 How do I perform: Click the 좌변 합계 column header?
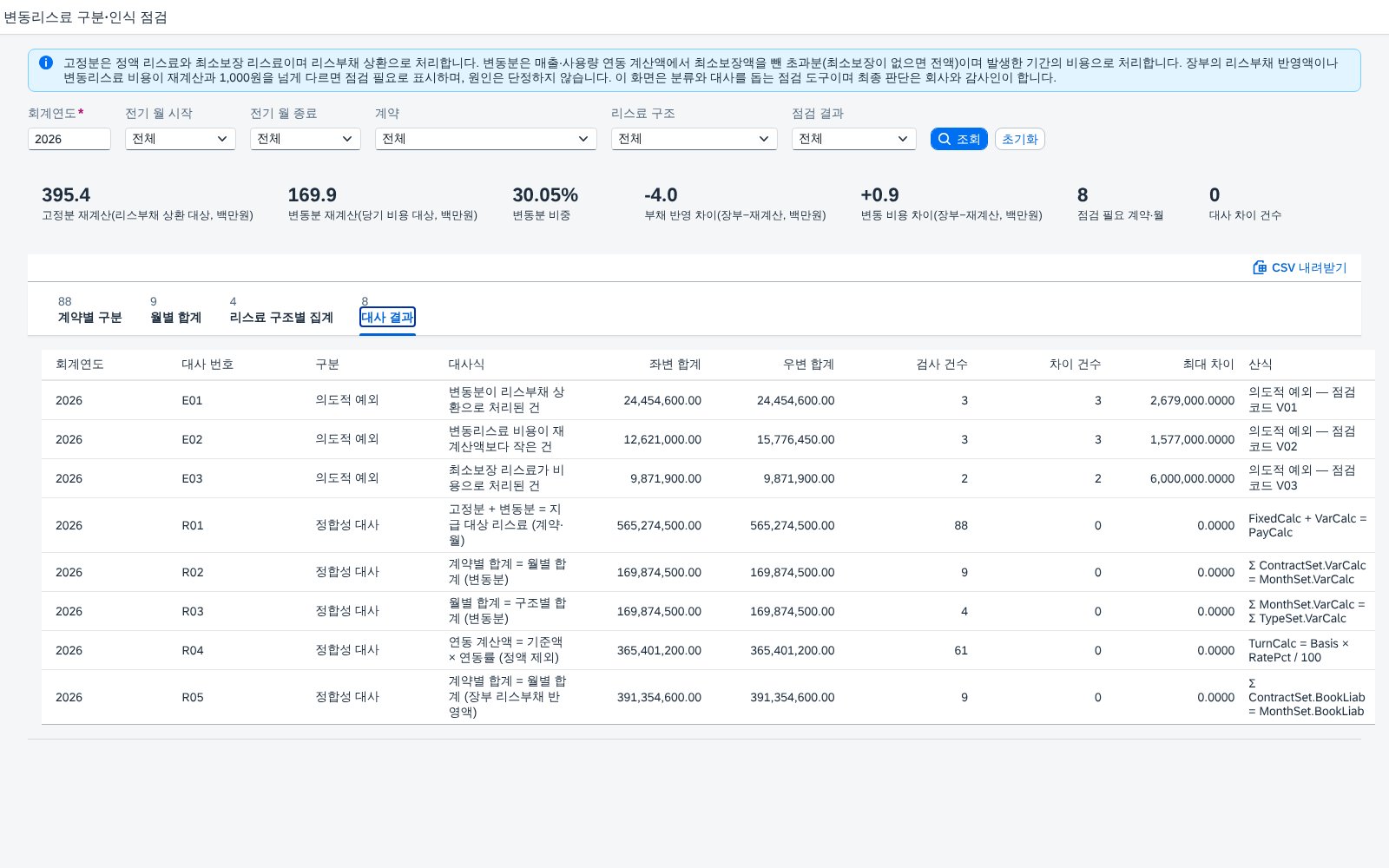(675, 365)
